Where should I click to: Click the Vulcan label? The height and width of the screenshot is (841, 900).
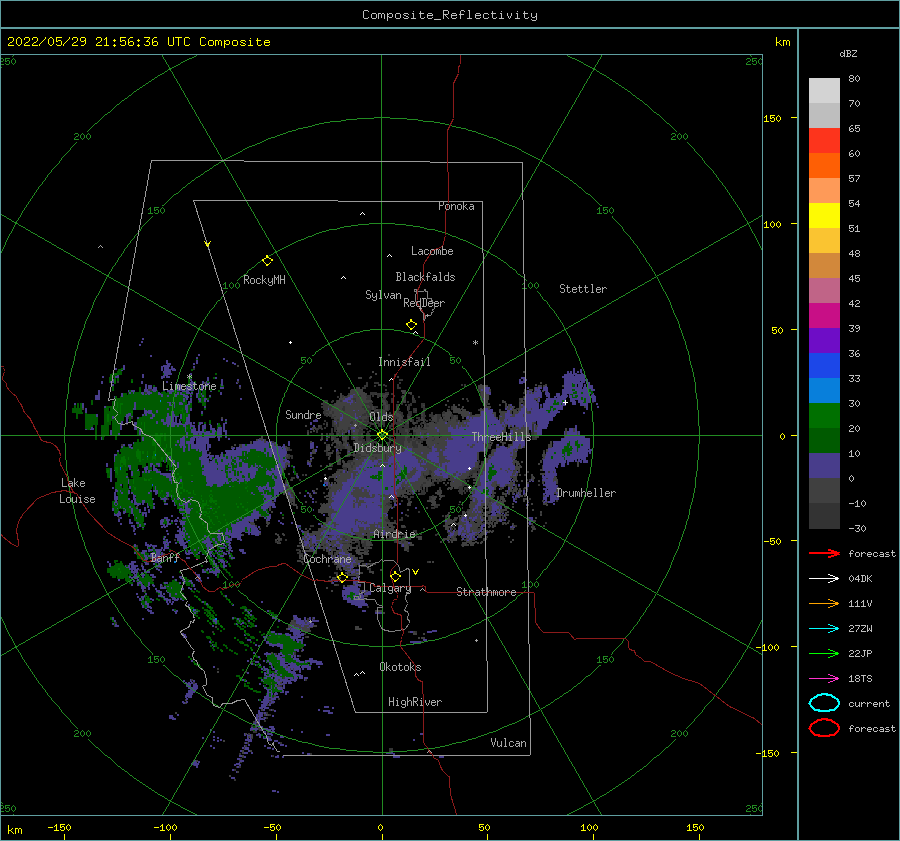[508, 743]
